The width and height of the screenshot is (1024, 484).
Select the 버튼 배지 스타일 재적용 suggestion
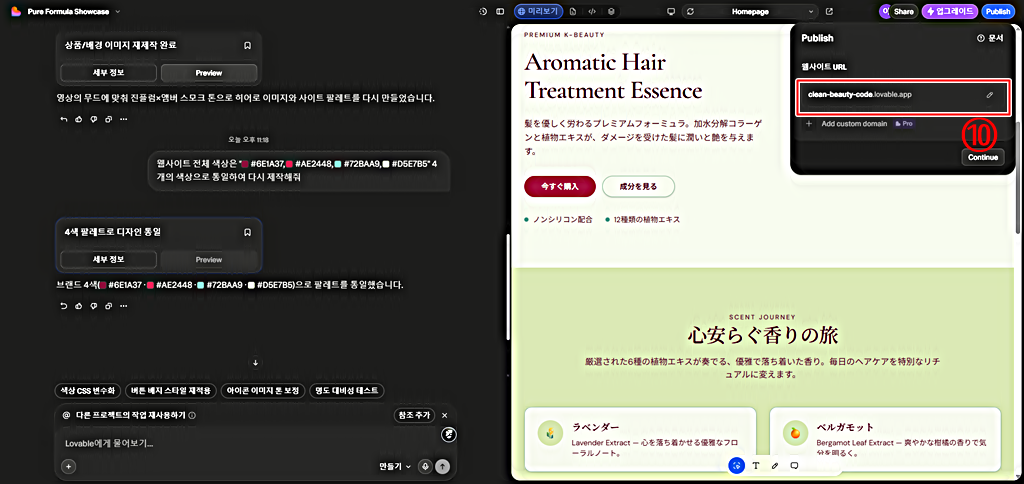[x=170, y=391]
